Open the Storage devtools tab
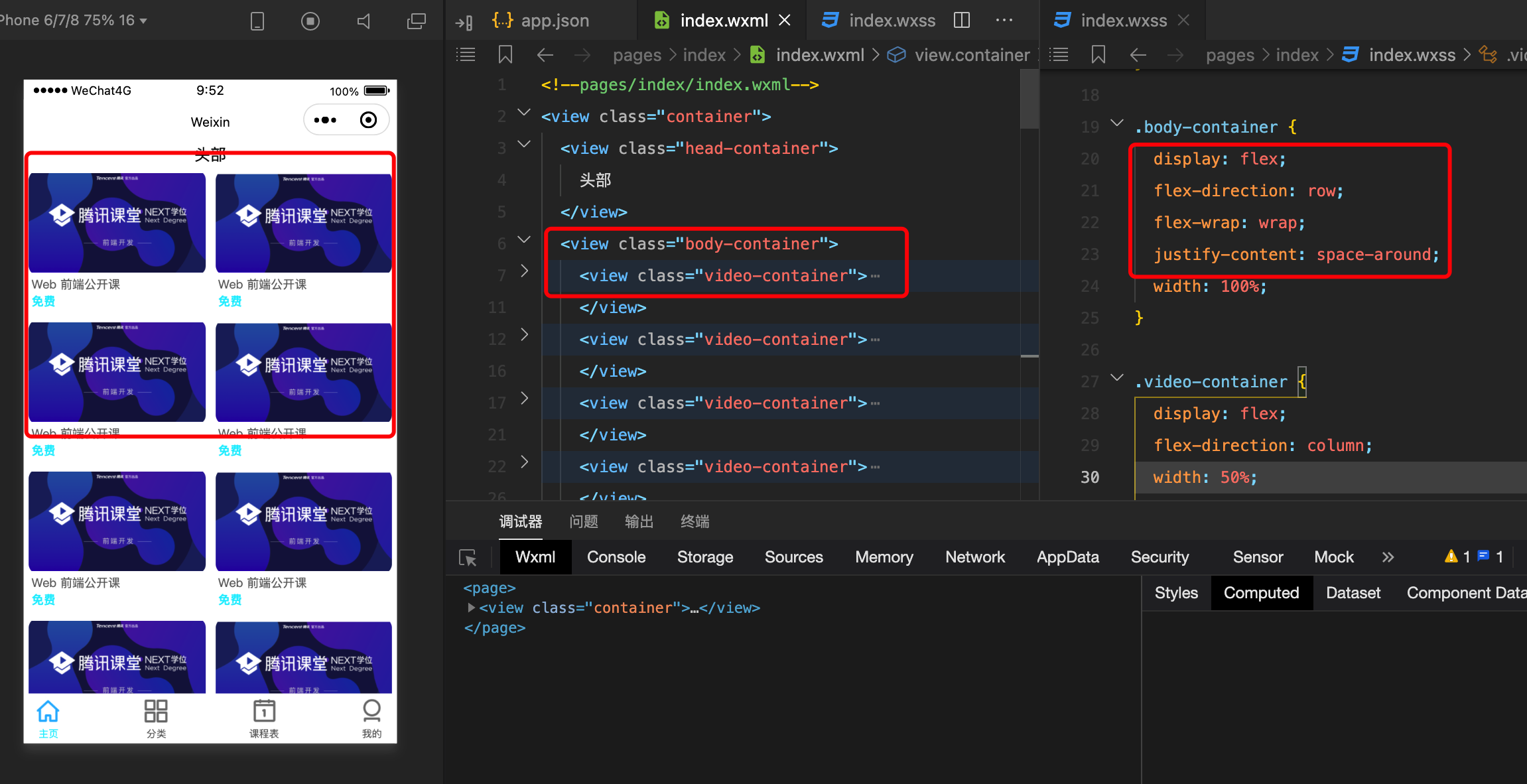 [705, 557]
